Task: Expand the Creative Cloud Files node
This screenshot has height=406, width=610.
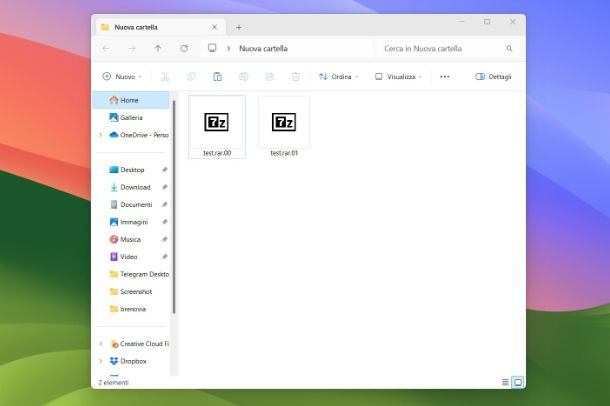Action: pos(101,344)
